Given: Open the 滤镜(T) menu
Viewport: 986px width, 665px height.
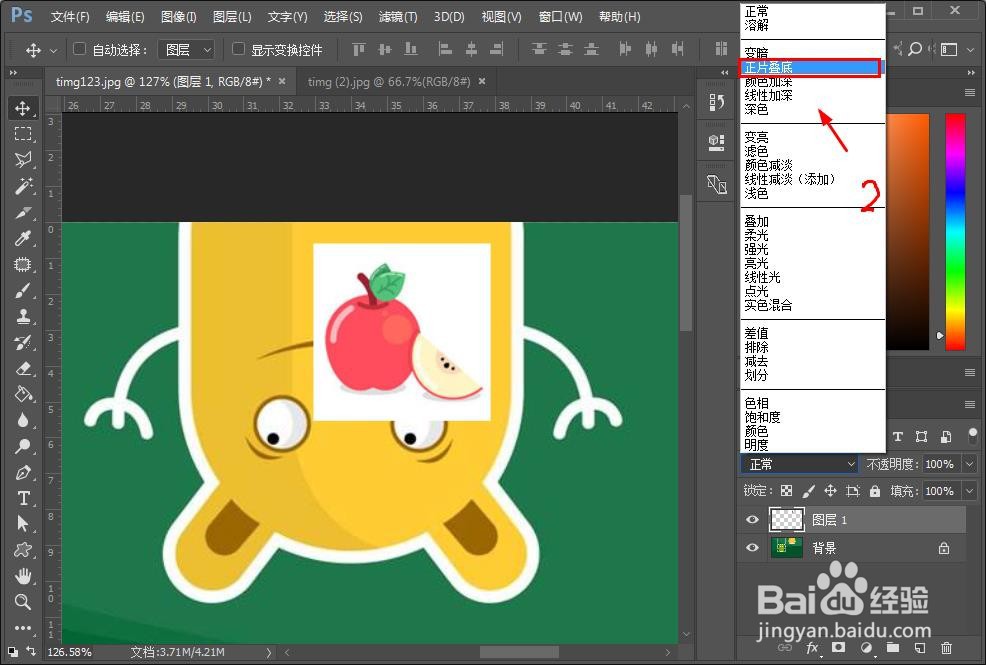Looking at the screenshot, I should (x=398, y=17).
